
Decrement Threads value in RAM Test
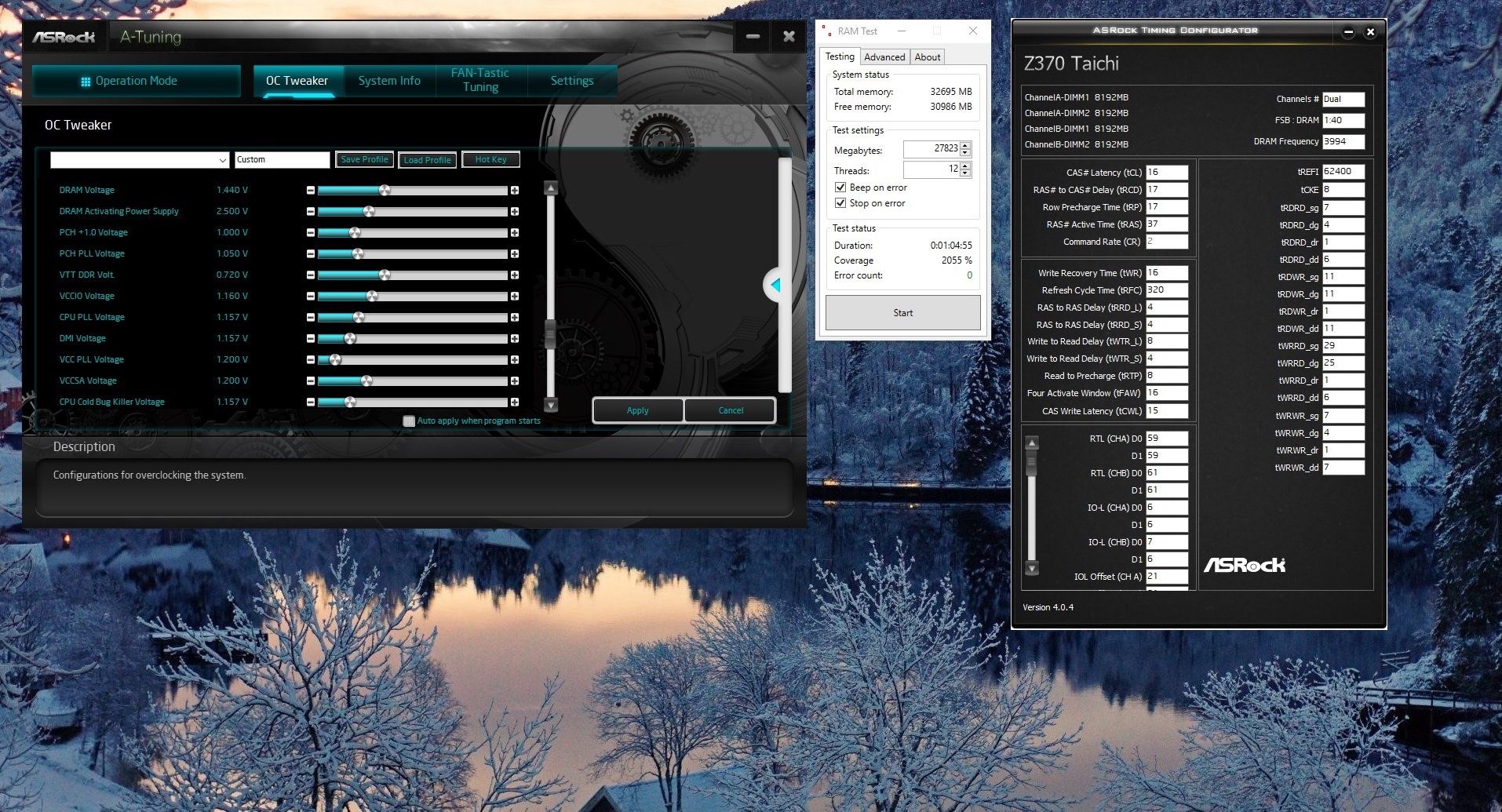point(965,173)
